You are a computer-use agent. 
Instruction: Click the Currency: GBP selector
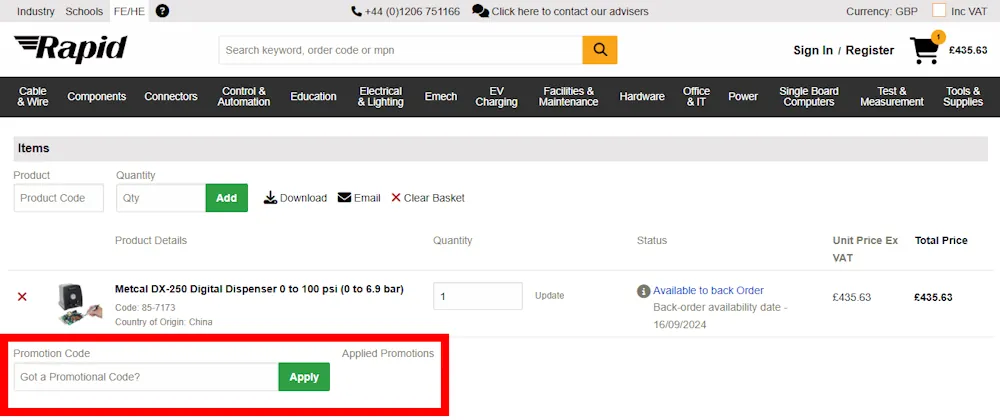point(882,11)
